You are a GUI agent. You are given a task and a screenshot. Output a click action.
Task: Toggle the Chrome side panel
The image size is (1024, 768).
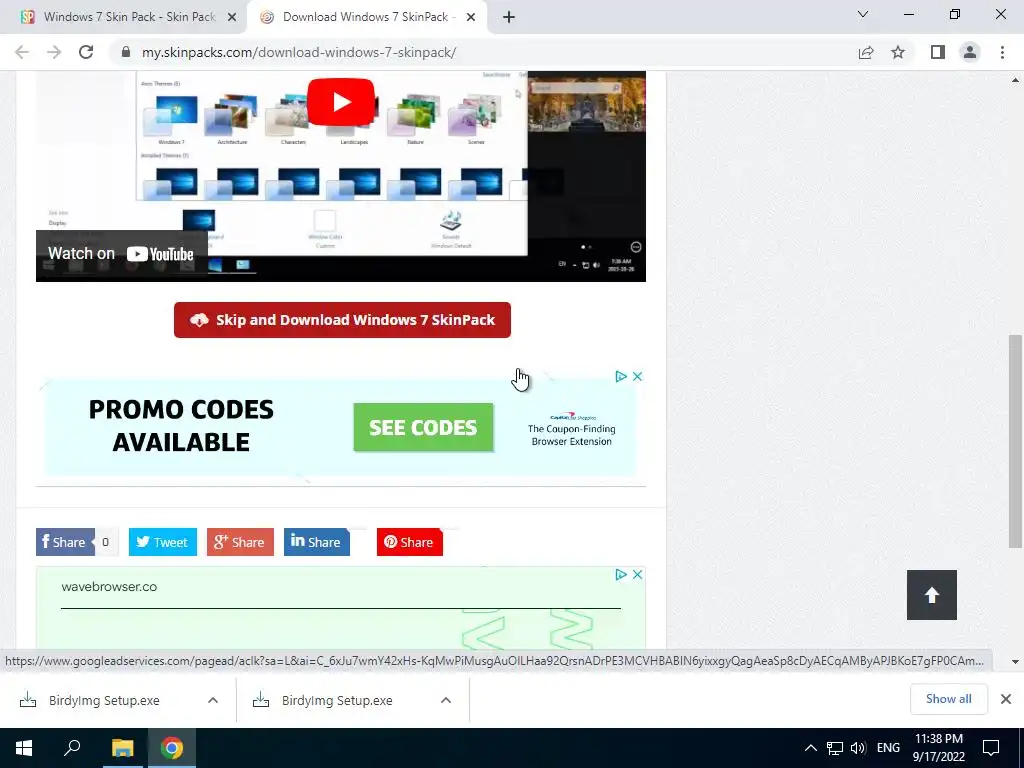click(938, 52)
